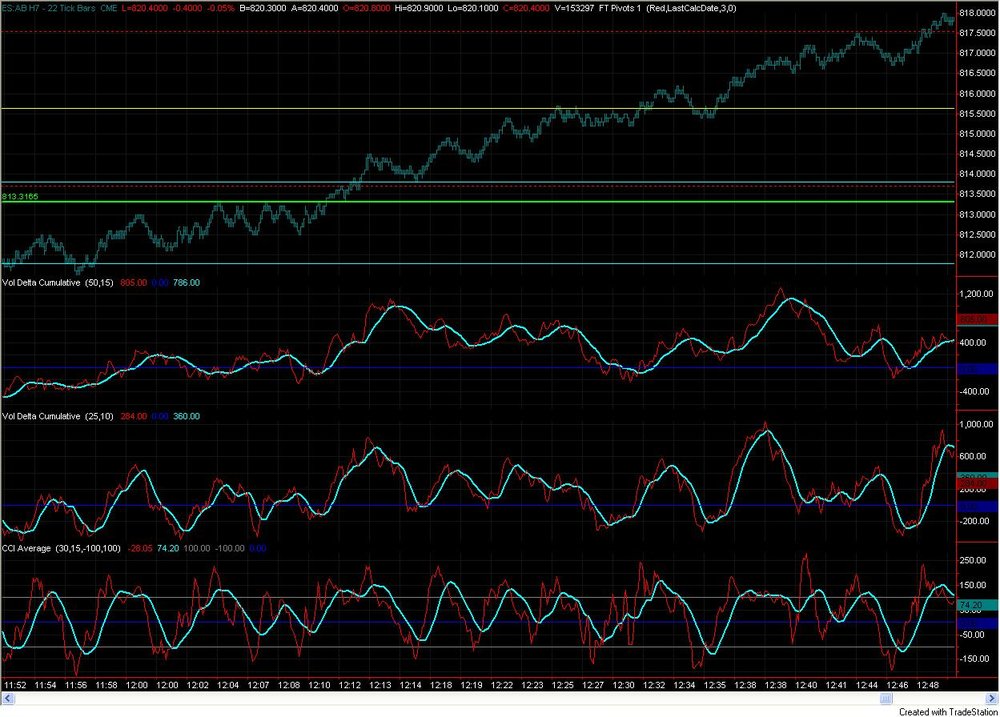Click the red -28.05 CCI value
The height and width of the screenshot is (717, 1000).
click(140, 548)
